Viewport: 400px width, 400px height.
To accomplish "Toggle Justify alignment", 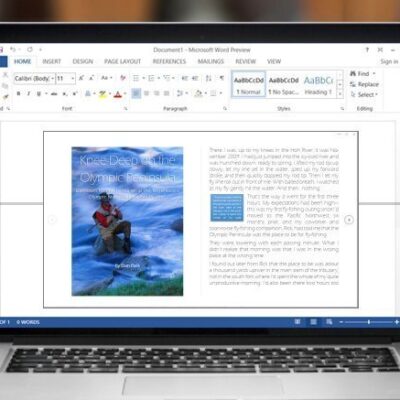I will [167, 93].
